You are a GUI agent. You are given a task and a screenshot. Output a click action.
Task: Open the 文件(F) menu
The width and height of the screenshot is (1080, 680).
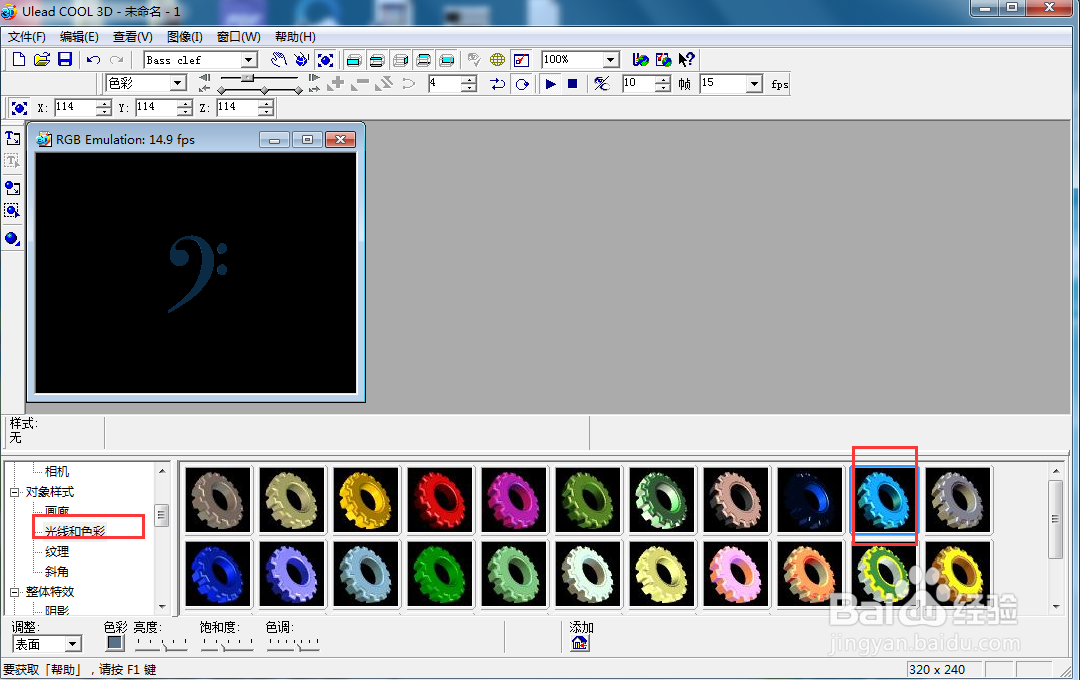click(27, 37)
